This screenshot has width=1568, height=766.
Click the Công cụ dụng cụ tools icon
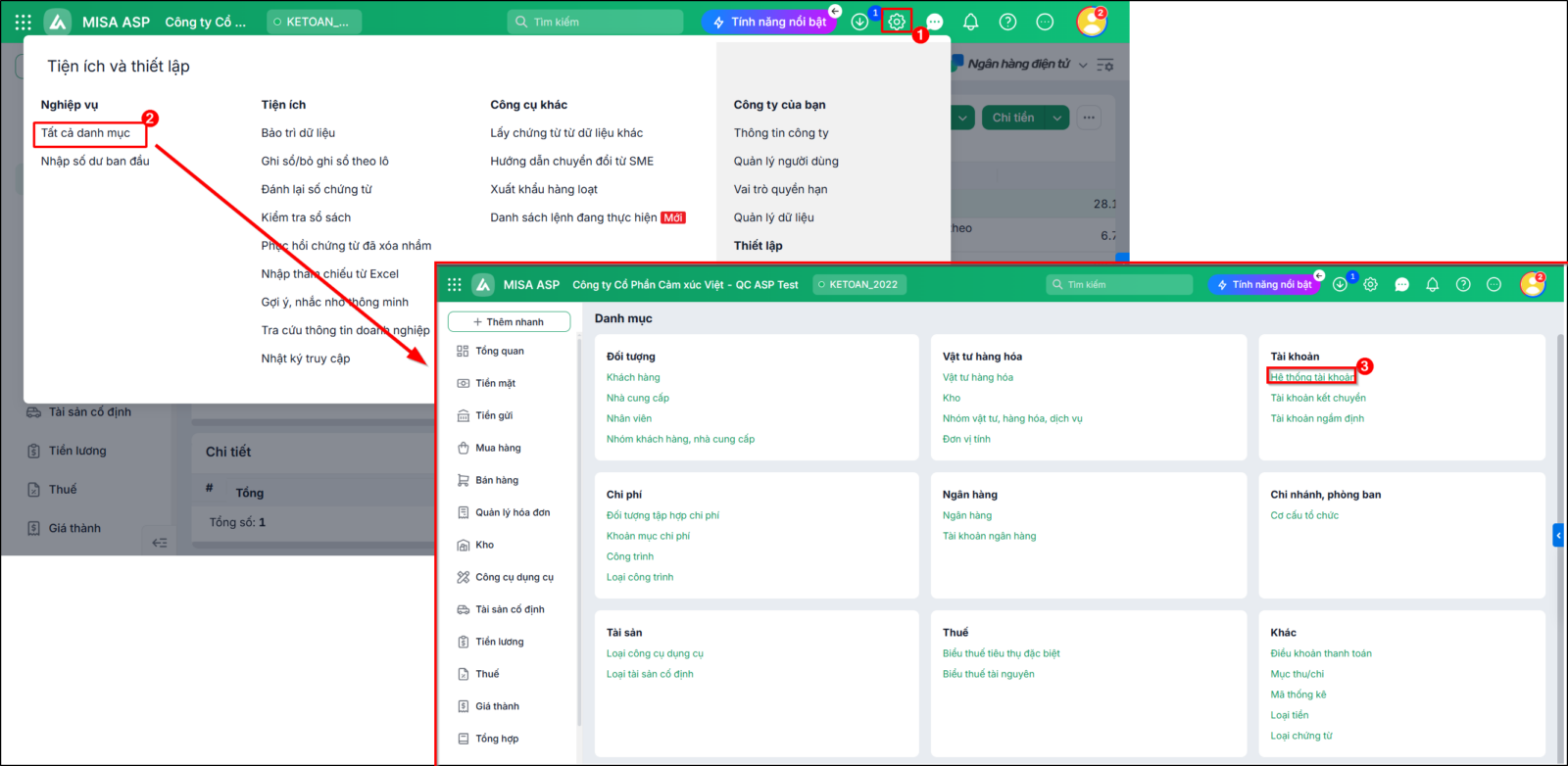click(464, 577)
